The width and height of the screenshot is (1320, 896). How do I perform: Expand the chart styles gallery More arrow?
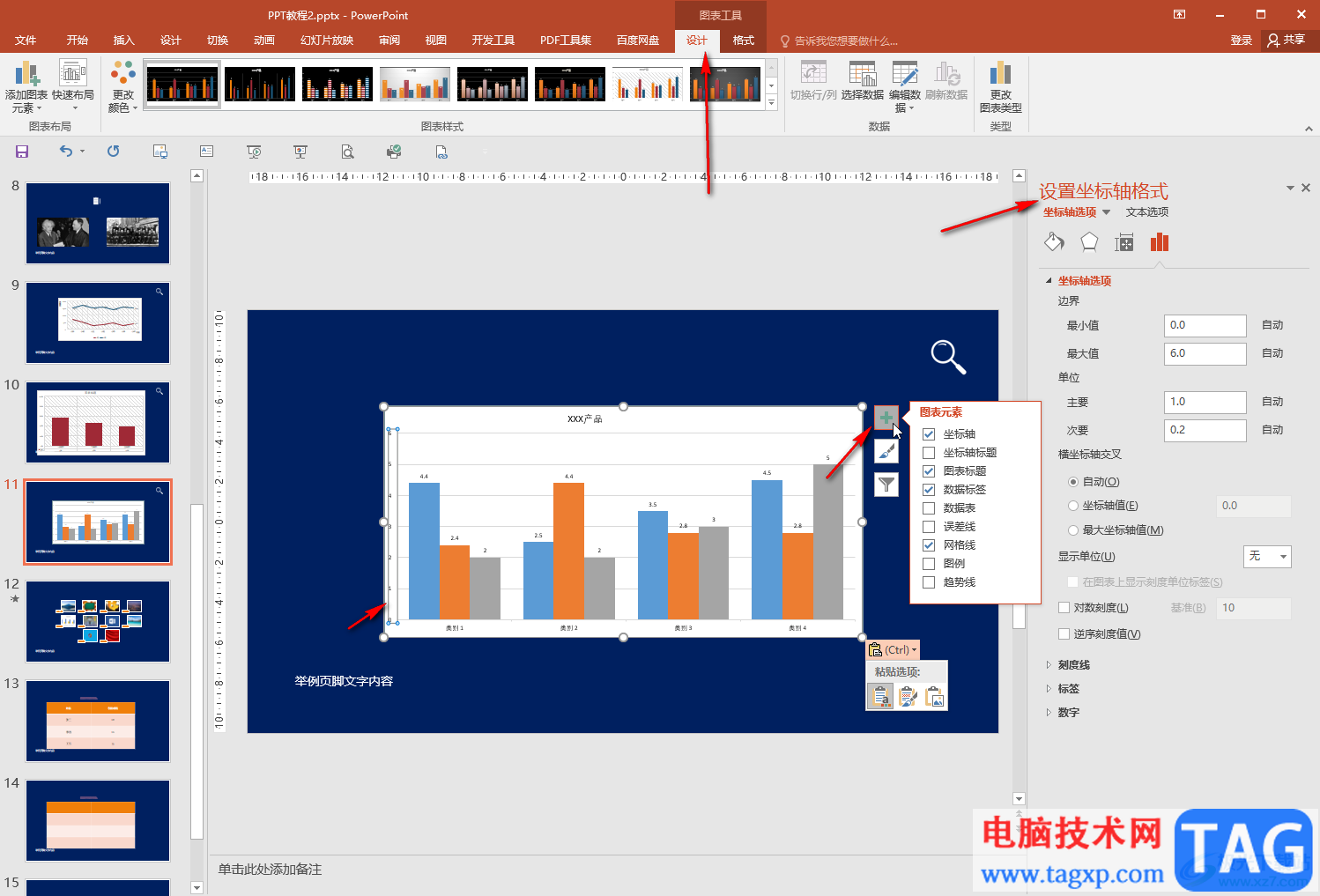pos(771,103)
